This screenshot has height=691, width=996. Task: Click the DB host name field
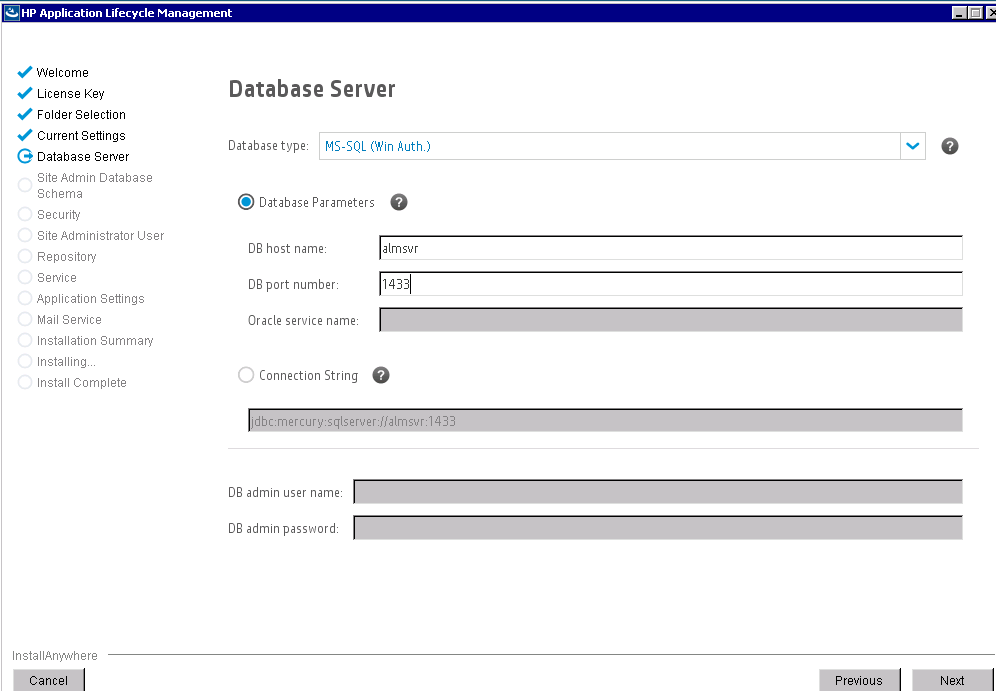(x=671, y=248)
